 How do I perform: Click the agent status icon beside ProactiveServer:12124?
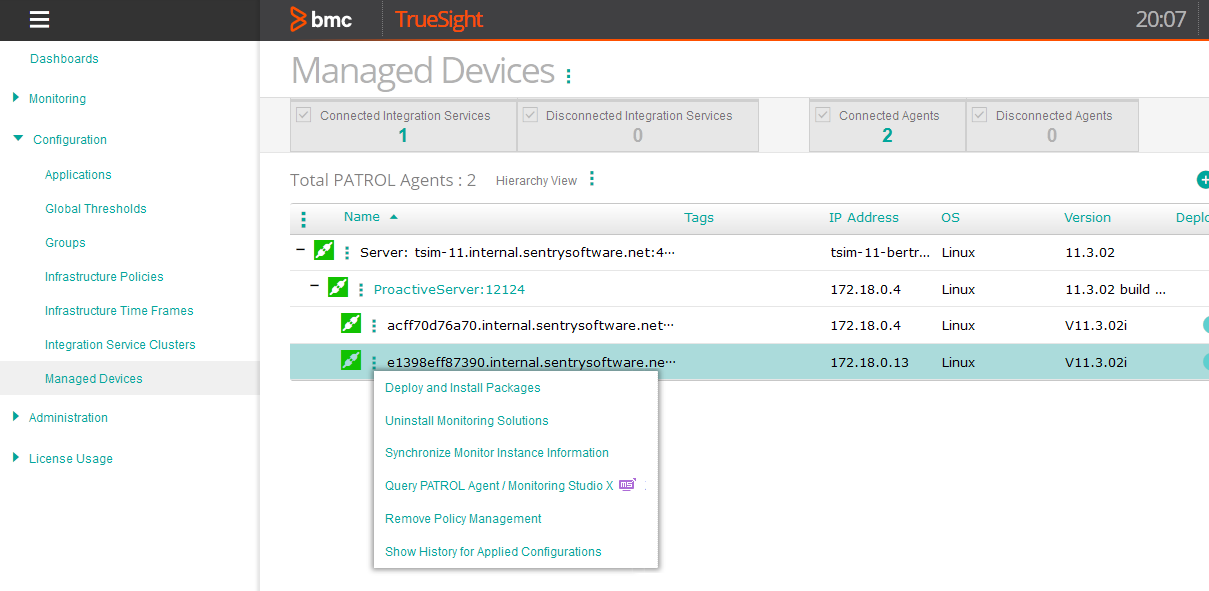tap(336, 286)
